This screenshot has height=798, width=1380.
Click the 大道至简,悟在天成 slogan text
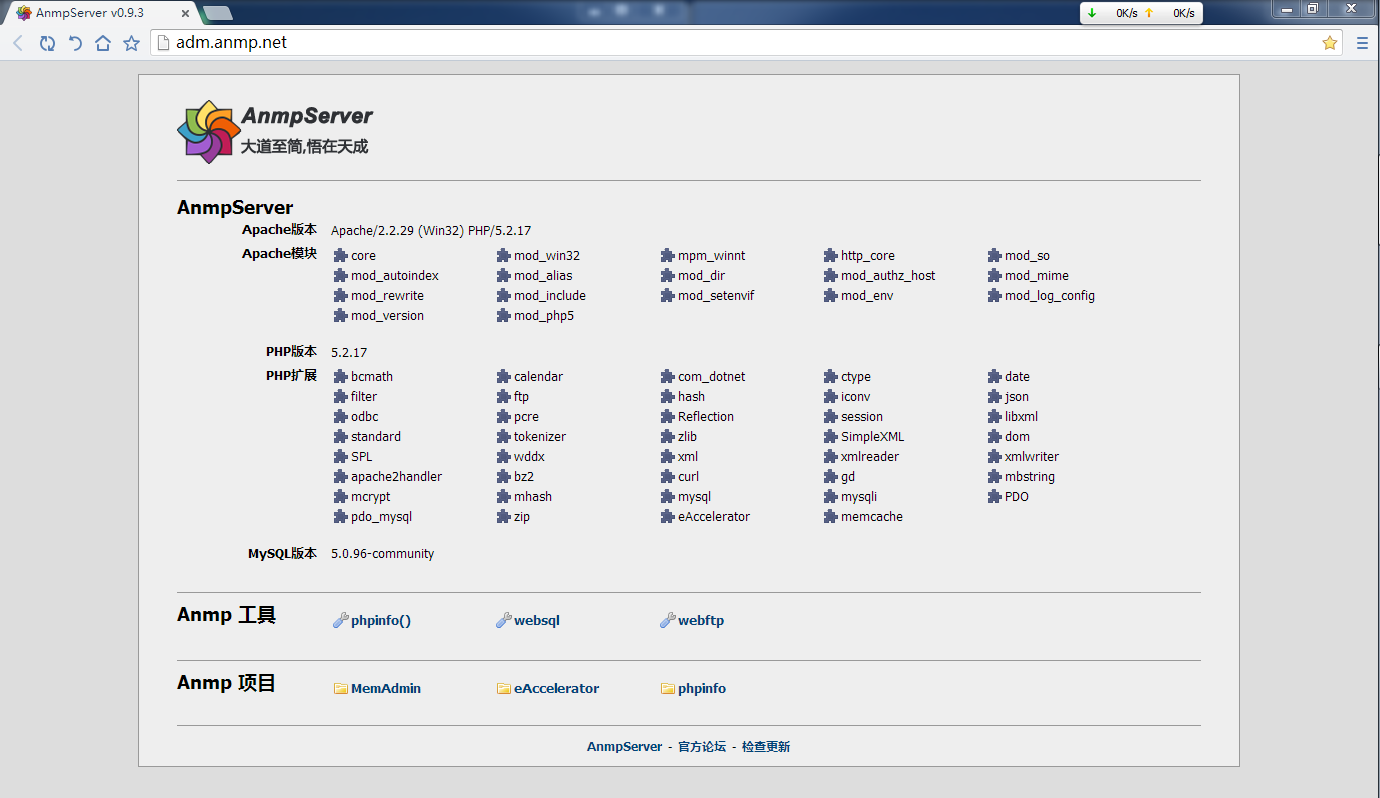(305, 146)
